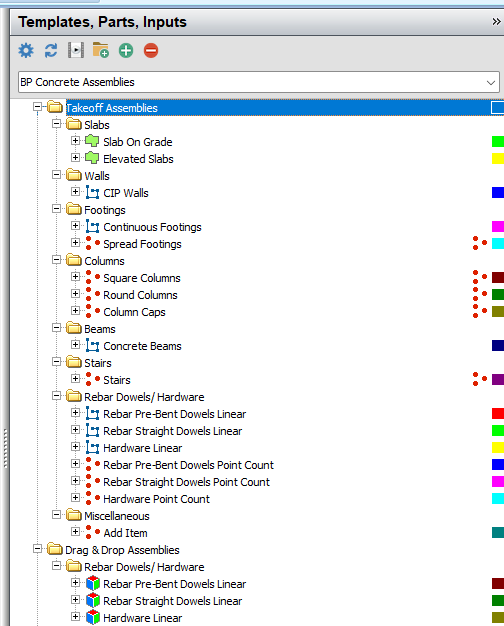Collapse the Takeoff Assemblies node

[38, 107]
